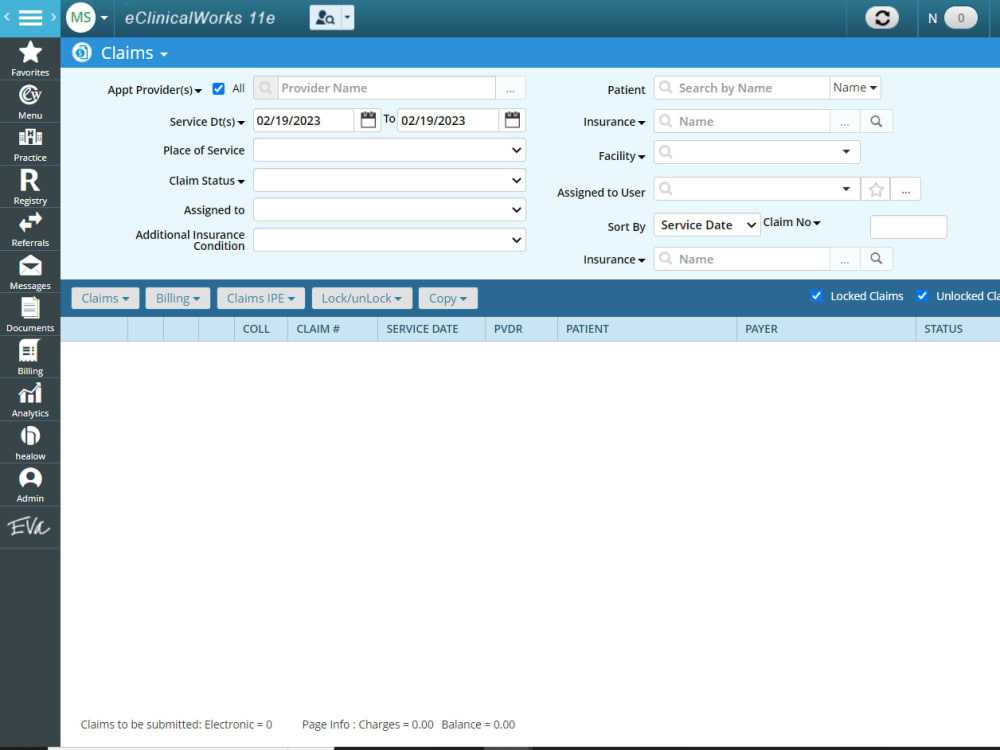
Task: Click the Service Dt(s) label dropdown
Action: (207, 121)
